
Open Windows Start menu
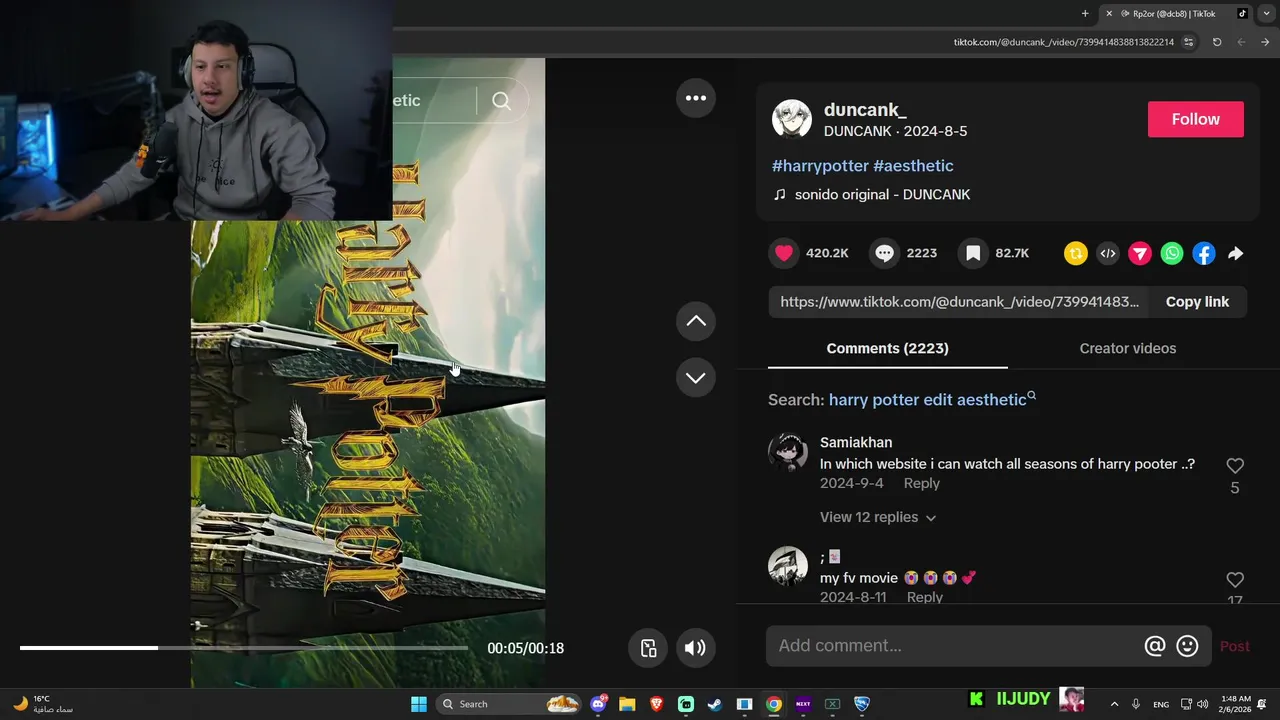pos(419,704)
